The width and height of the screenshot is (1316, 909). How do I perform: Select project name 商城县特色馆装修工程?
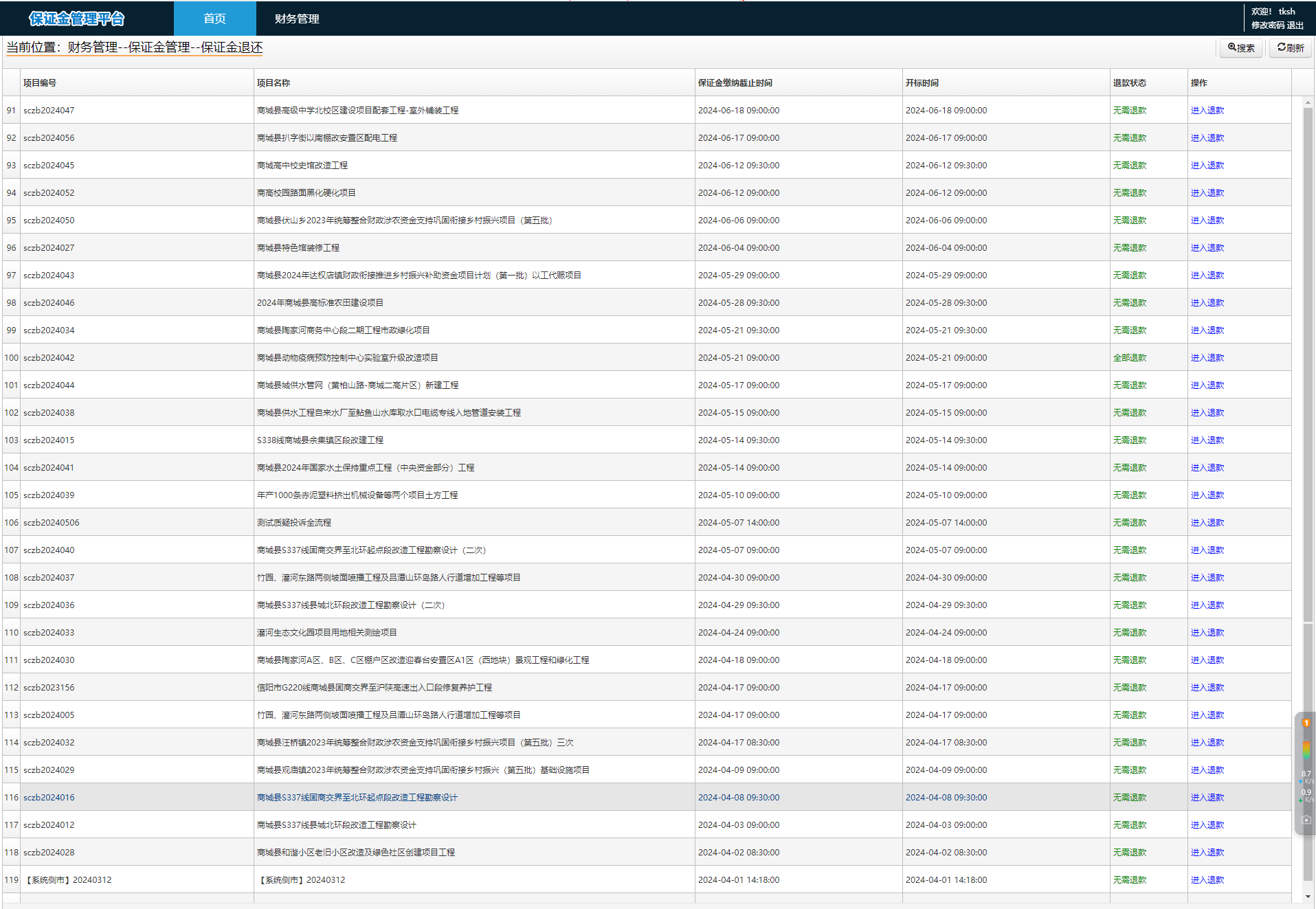(x=298, y=248)
